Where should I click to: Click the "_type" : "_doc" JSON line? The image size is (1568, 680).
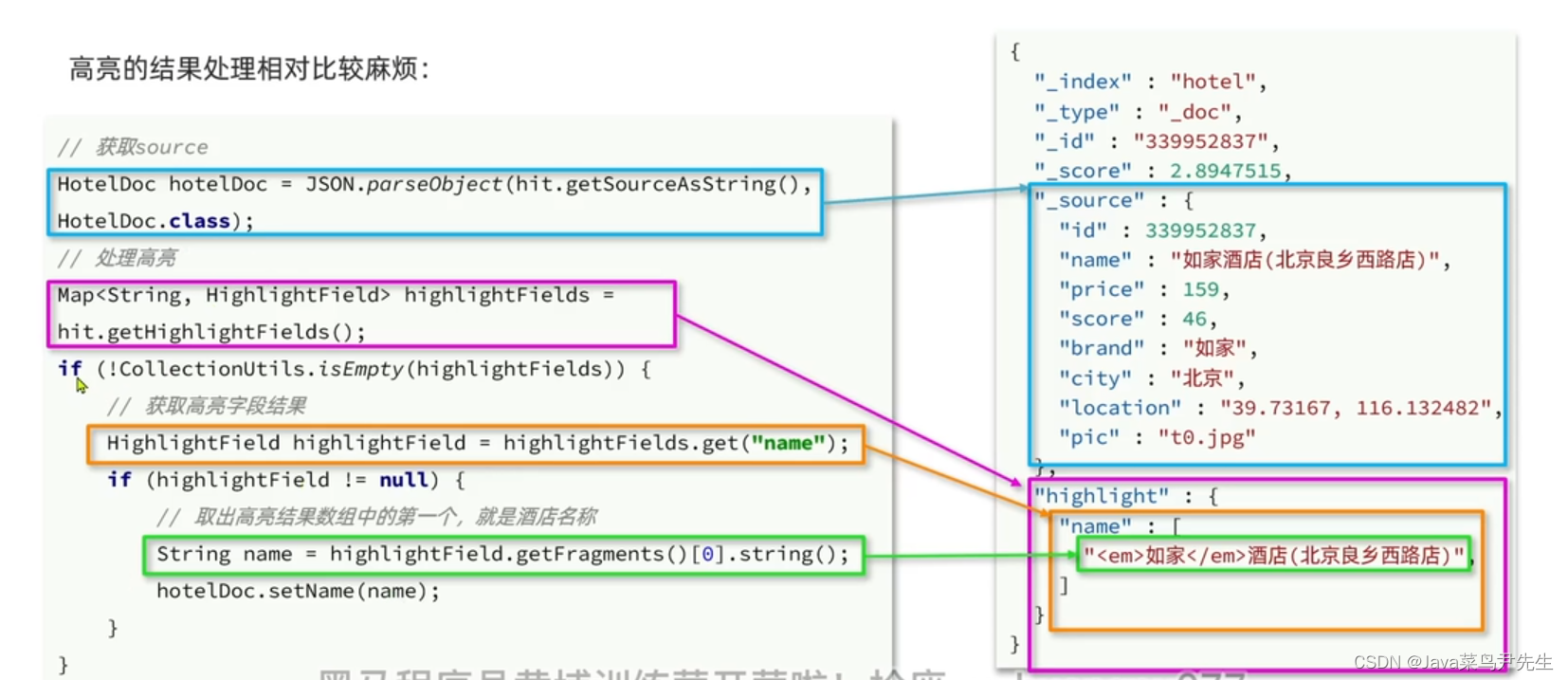[x=1138, y=112]
